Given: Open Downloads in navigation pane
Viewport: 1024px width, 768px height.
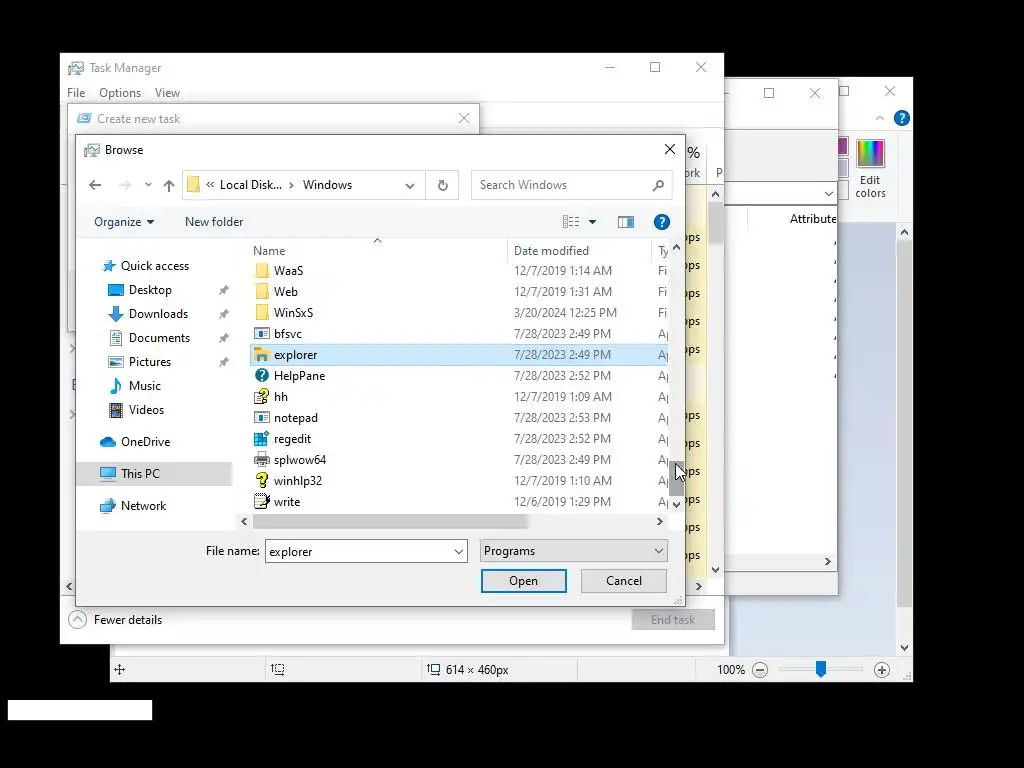Looking at the screenshot, I should pyautogui.click(x=158, y=314).
